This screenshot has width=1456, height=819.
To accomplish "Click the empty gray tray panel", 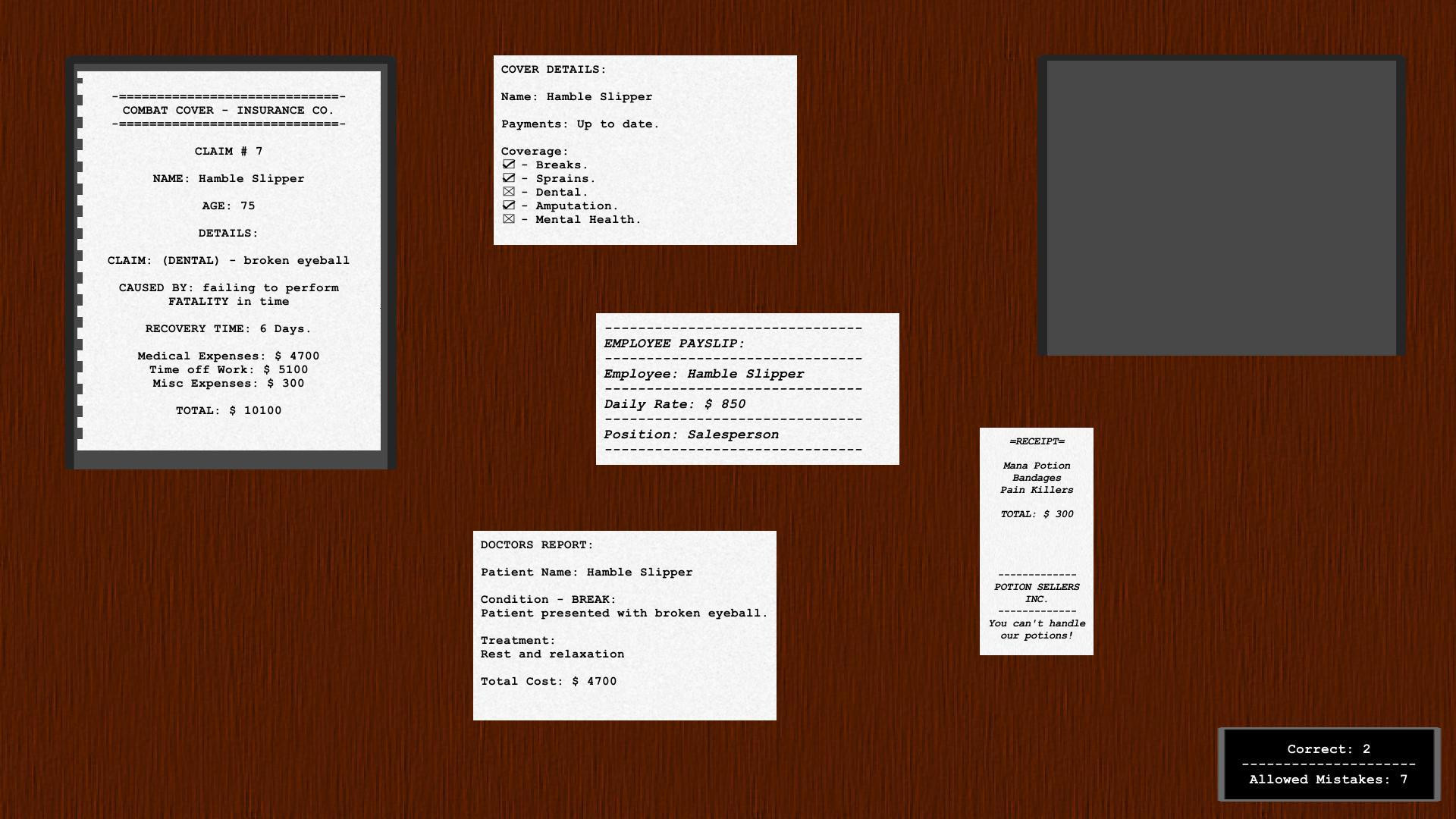I will click(x=1221, y=207).
